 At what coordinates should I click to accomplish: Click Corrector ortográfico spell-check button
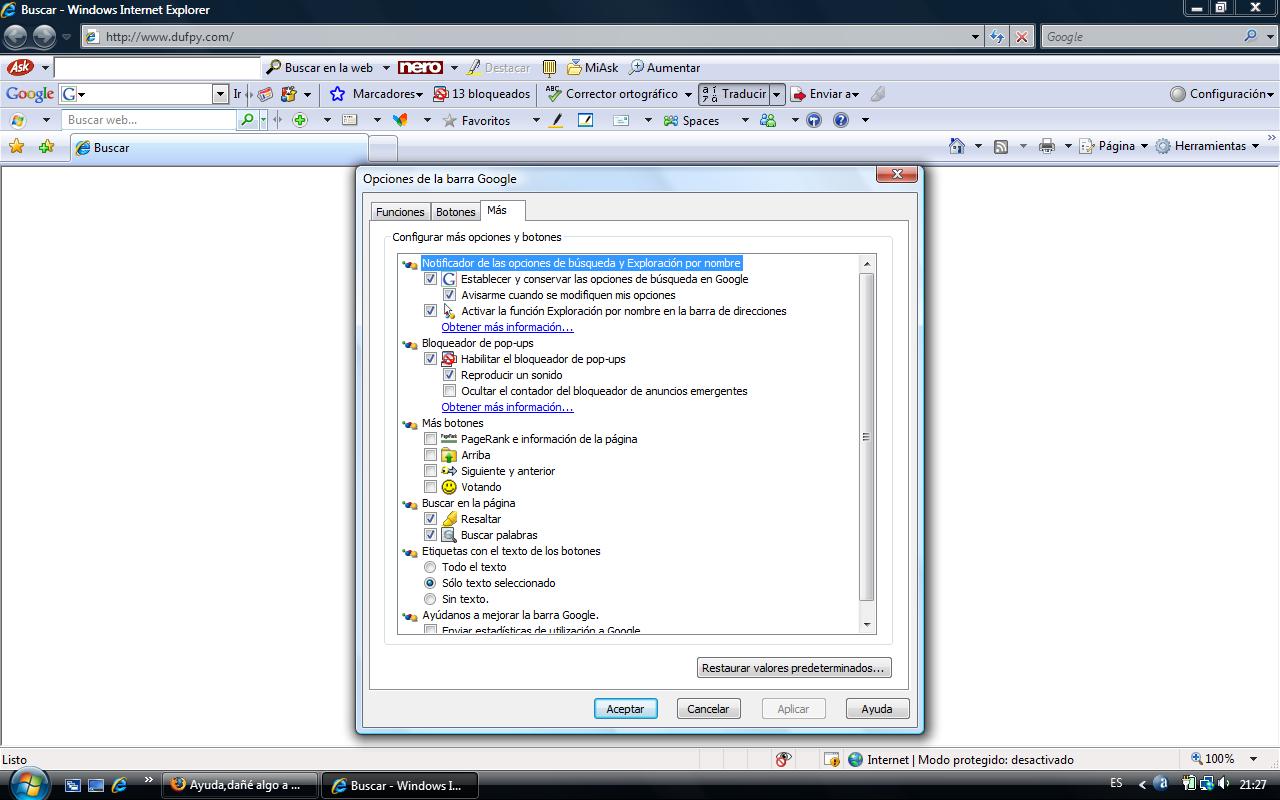612,94
